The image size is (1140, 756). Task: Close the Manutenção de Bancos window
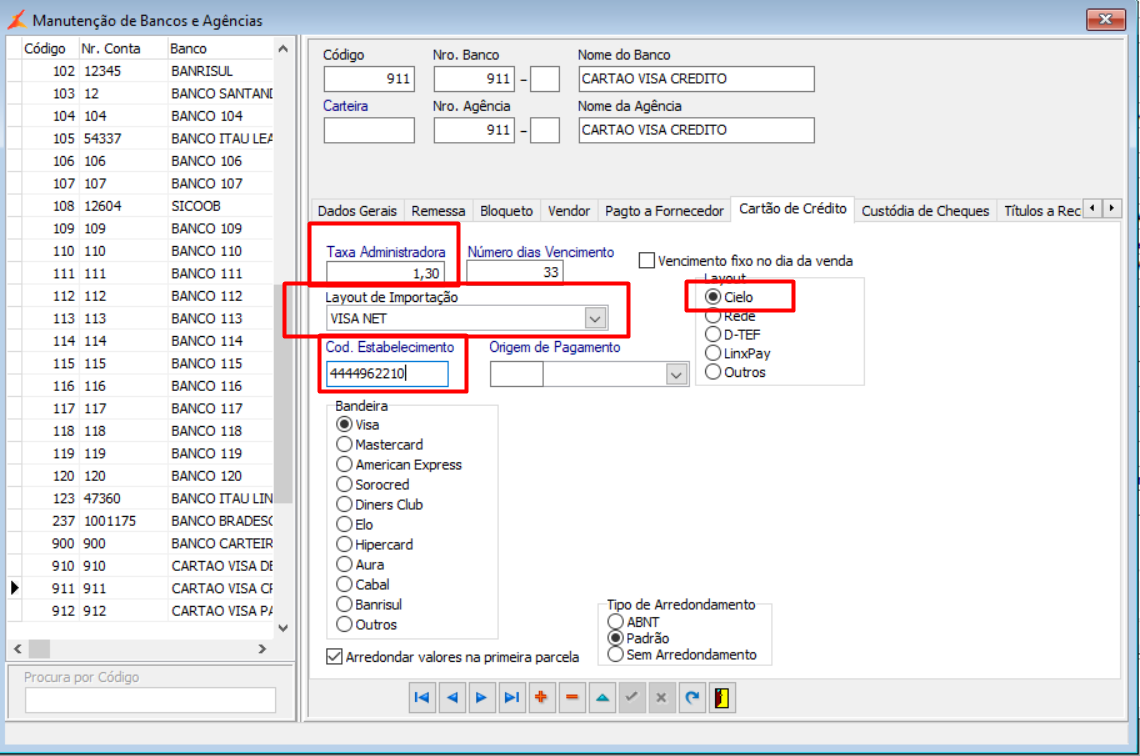[x=1105, y=20]
